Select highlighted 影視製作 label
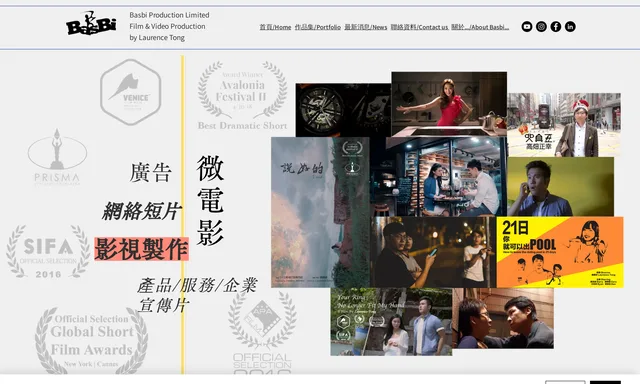Screen dimensions: 640x384 pos(141,249)
